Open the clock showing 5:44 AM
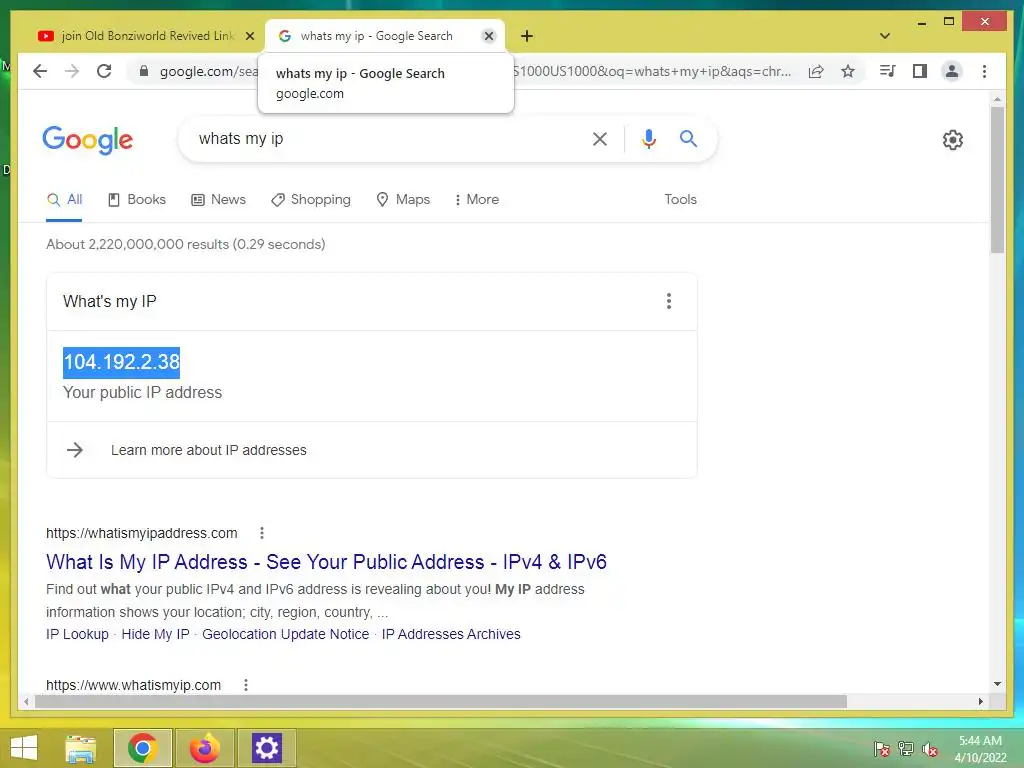1024x768 pixels. [980, 748]
